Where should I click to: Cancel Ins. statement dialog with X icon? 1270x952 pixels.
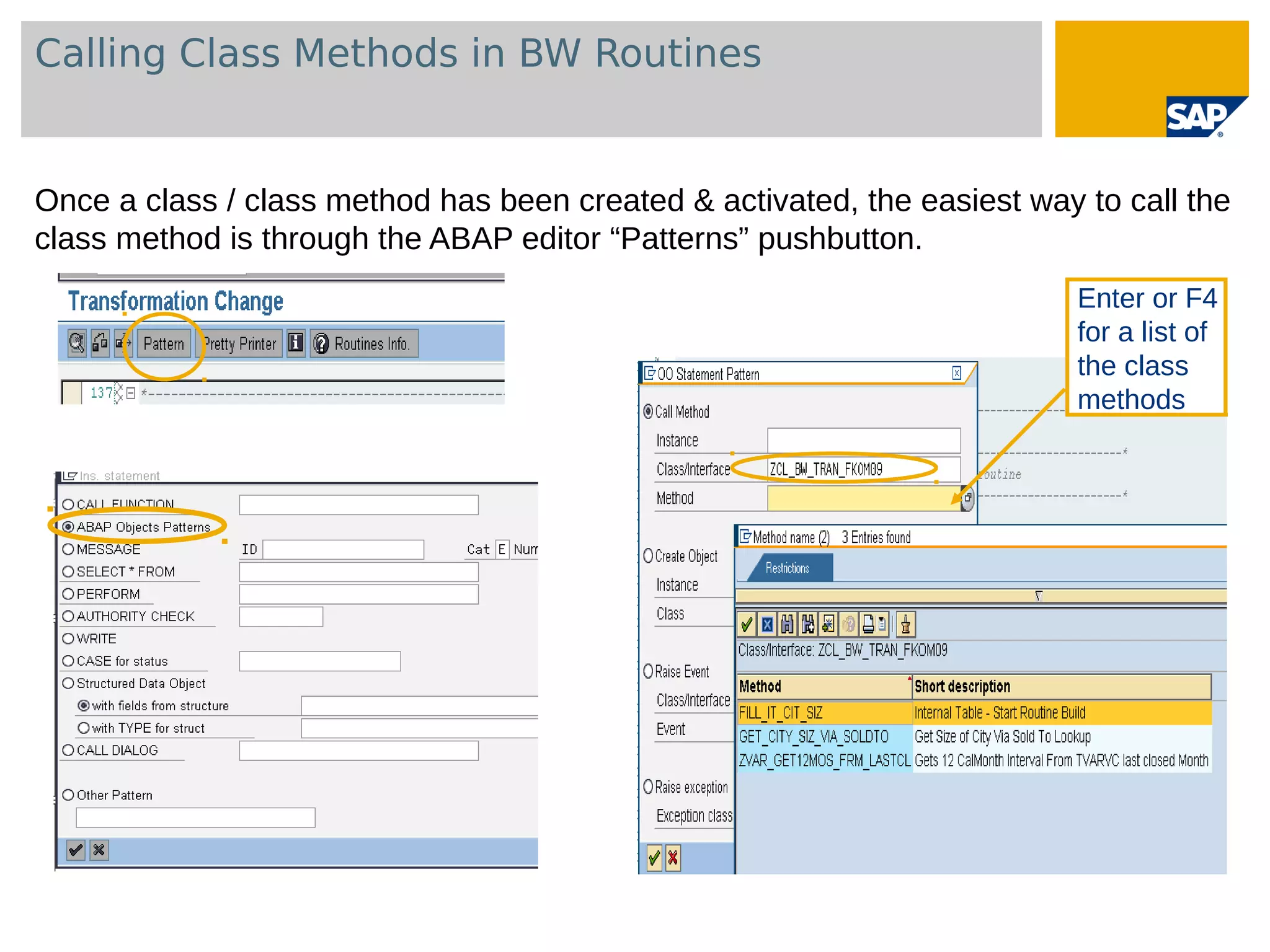click(99, 850)
